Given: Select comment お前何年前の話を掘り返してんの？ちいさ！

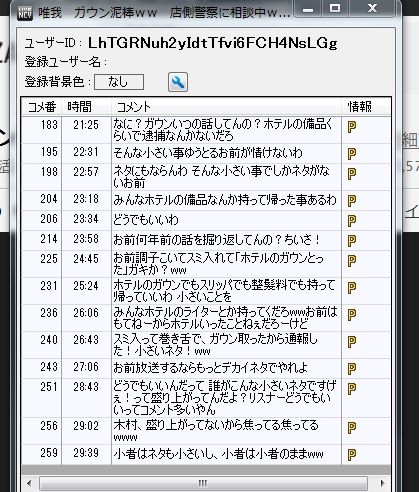Looking at the screenshot, I should pos(217,240).
